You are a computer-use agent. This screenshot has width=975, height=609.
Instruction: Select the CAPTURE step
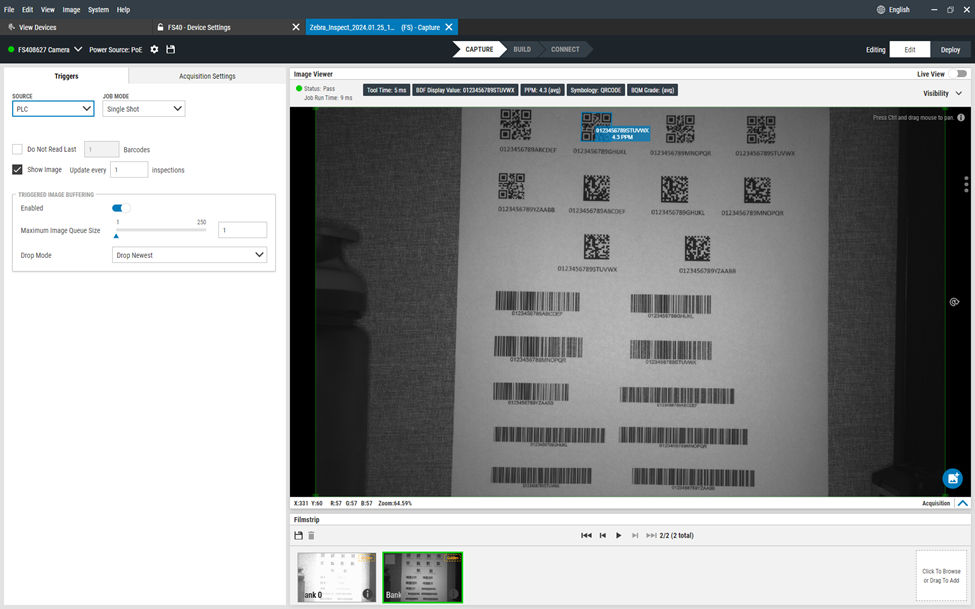click(x=479, y=49)
